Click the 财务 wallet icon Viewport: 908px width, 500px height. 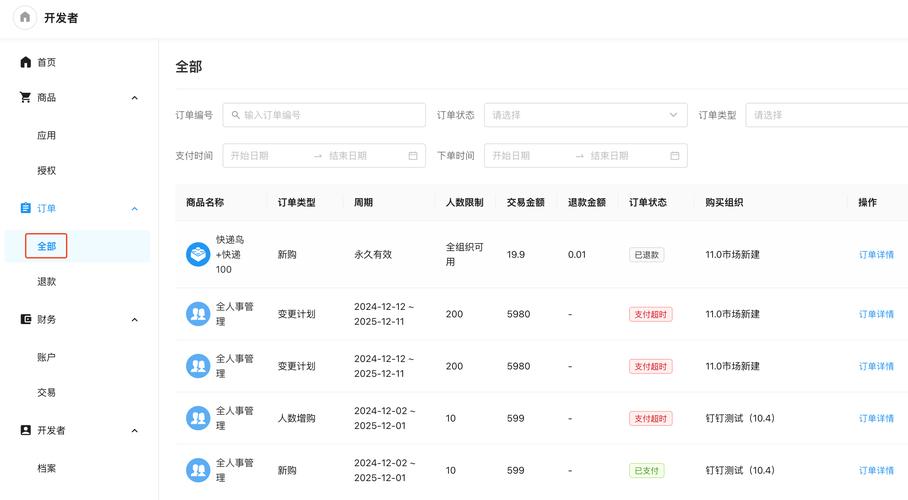25,319
